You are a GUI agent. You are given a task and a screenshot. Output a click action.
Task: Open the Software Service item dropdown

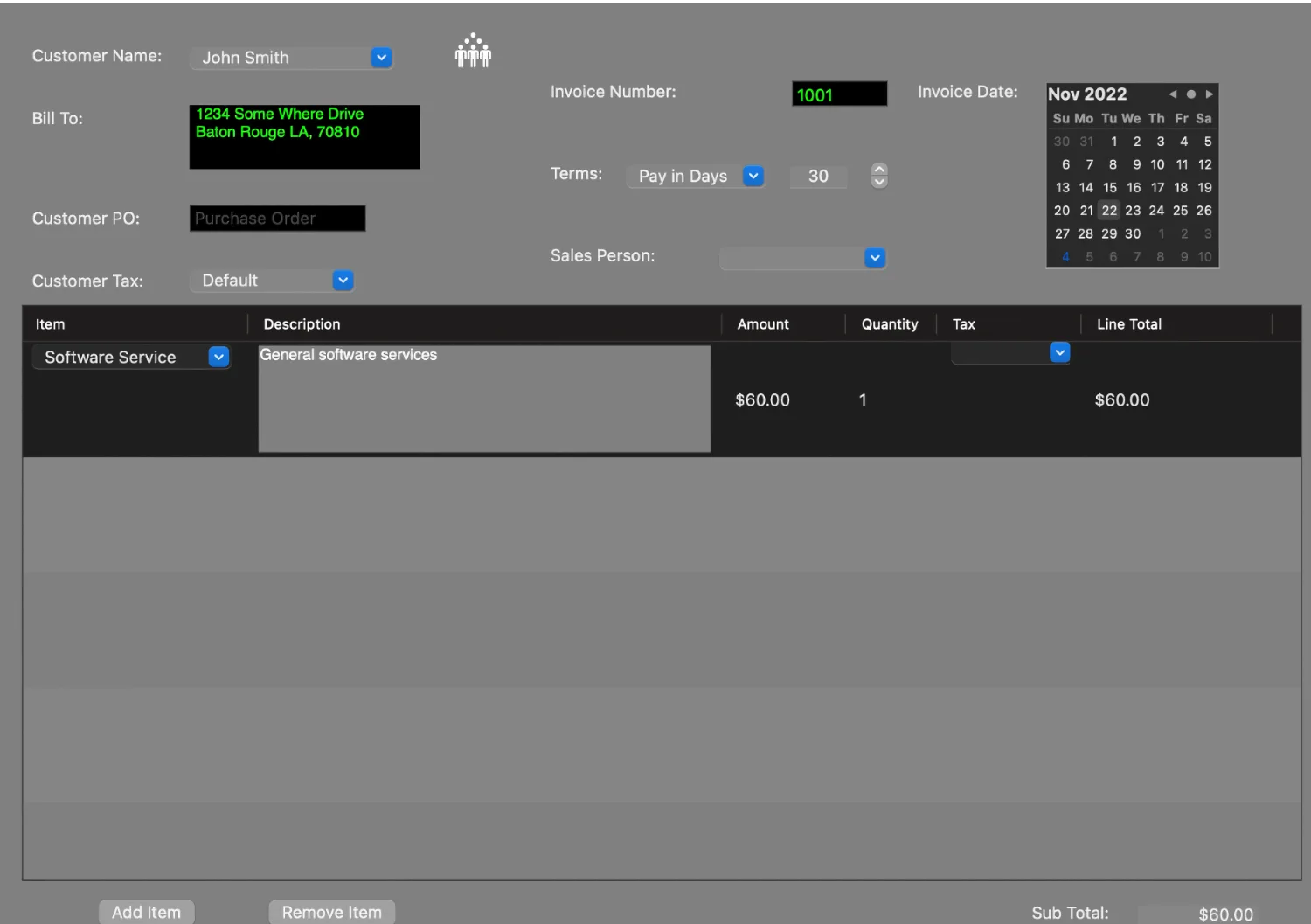click(218, 357)
